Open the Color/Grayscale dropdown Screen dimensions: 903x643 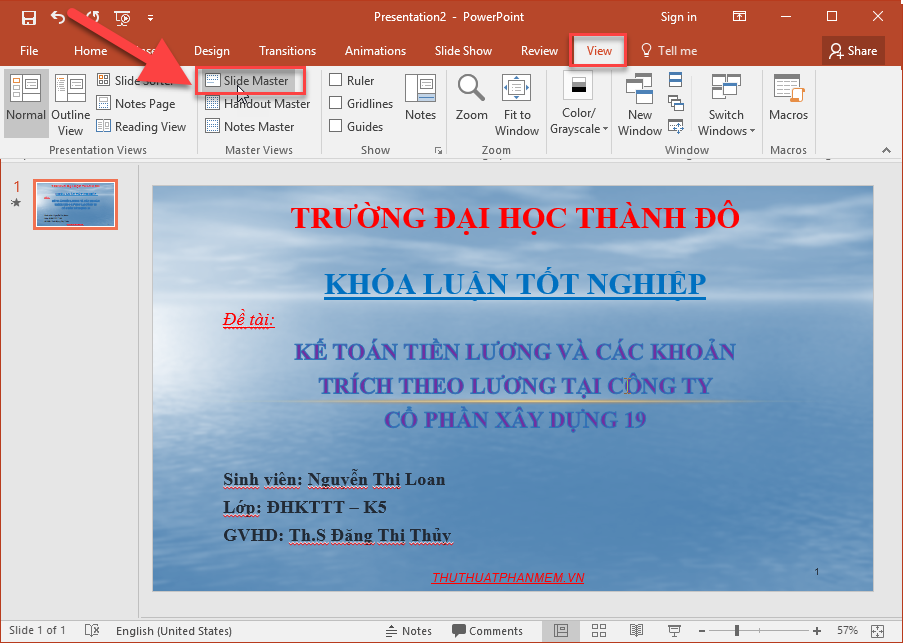click(579, 104)
